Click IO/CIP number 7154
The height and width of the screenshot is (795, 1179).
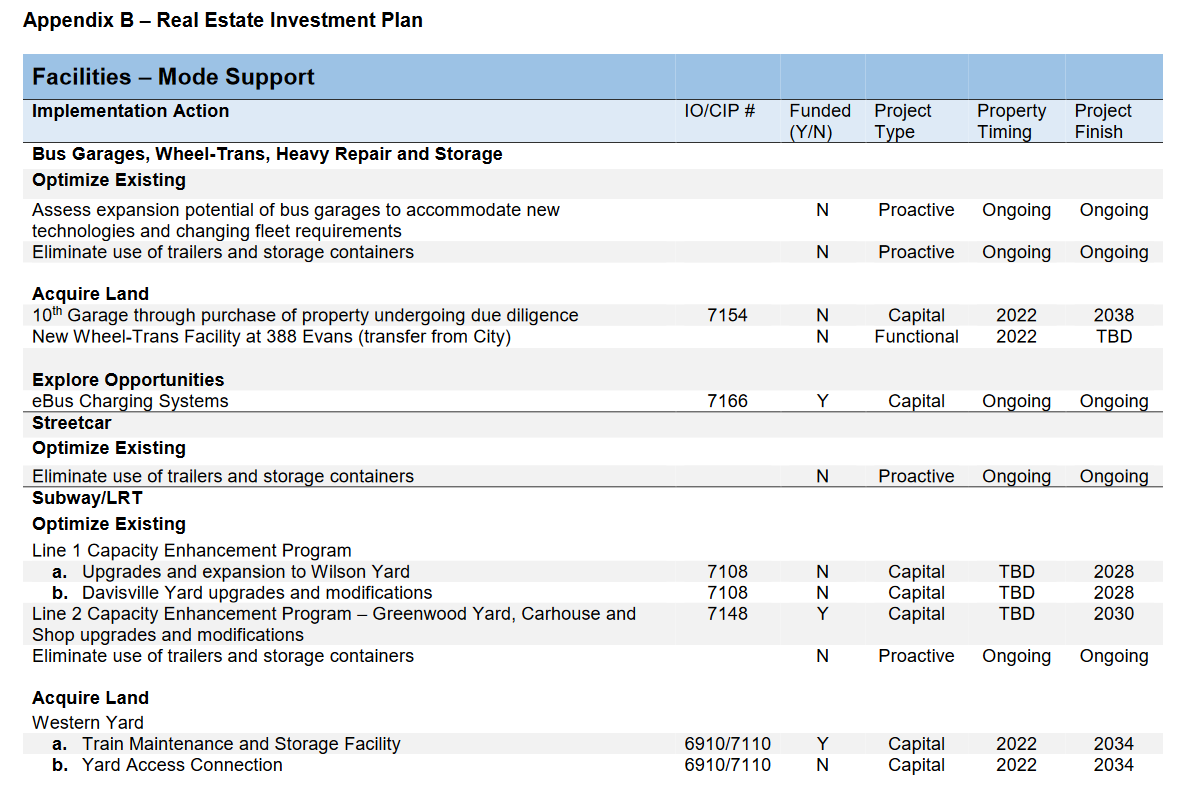tap(726, 315)
